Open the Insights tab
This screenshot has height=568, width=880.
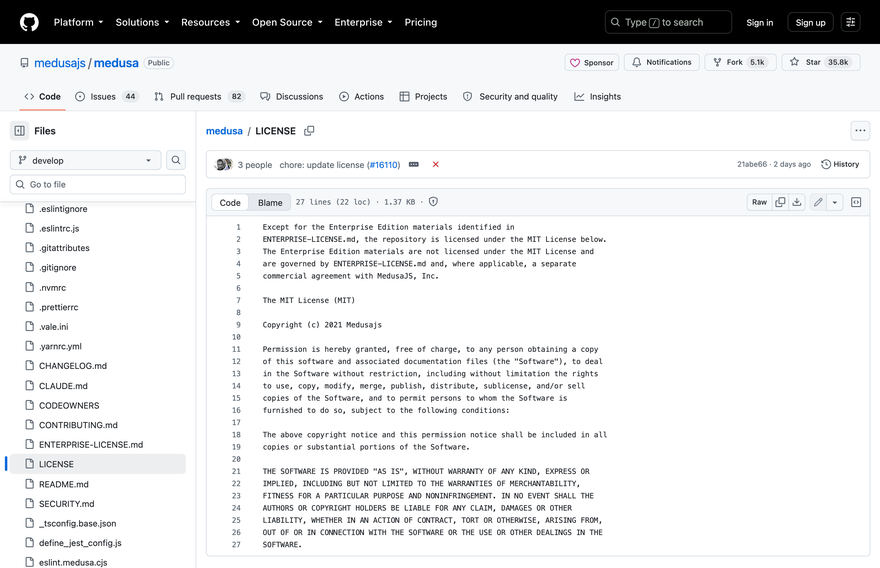pos(598,97)
